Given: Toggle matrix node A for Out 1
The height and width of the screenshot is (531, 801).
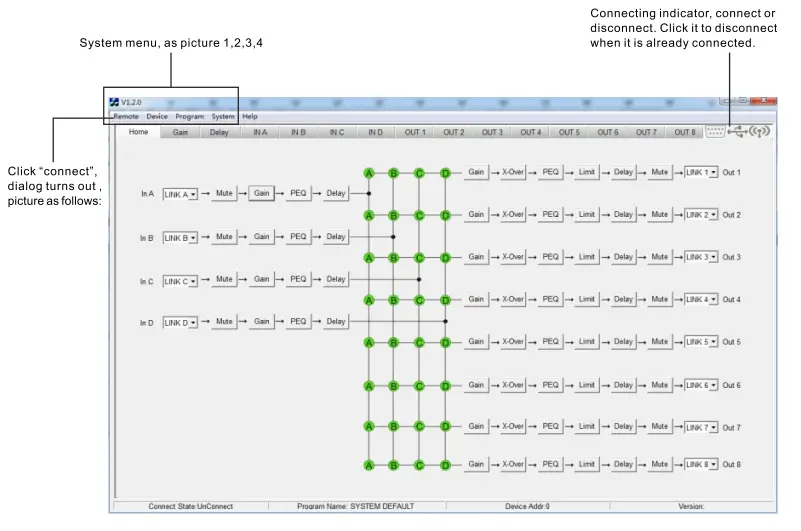Looking at the screenshot, I should pyautogui.click(x=369, y=173).
